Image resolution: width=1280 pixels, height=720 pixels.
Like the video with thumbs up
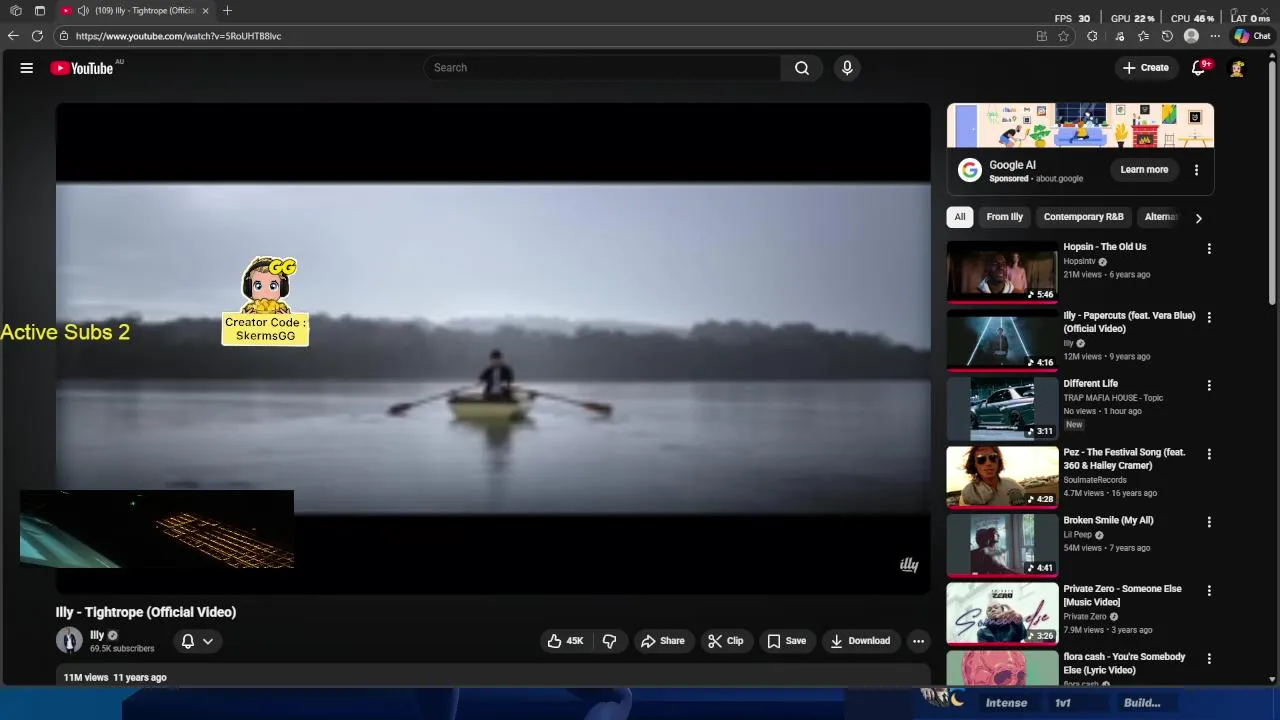565,641
